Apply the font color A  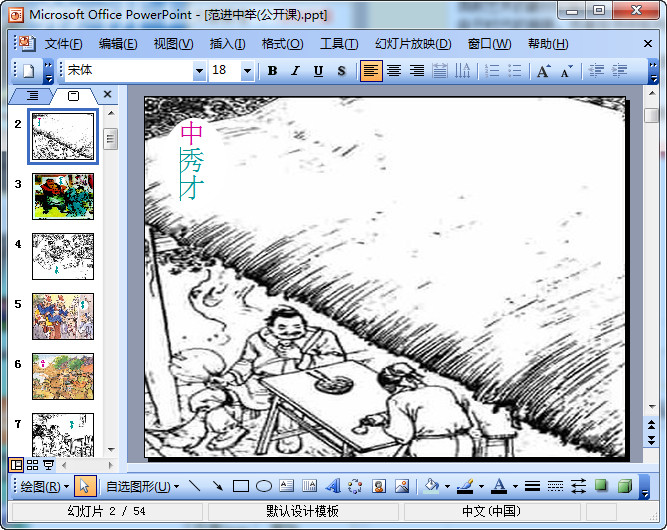coord(499,486)
